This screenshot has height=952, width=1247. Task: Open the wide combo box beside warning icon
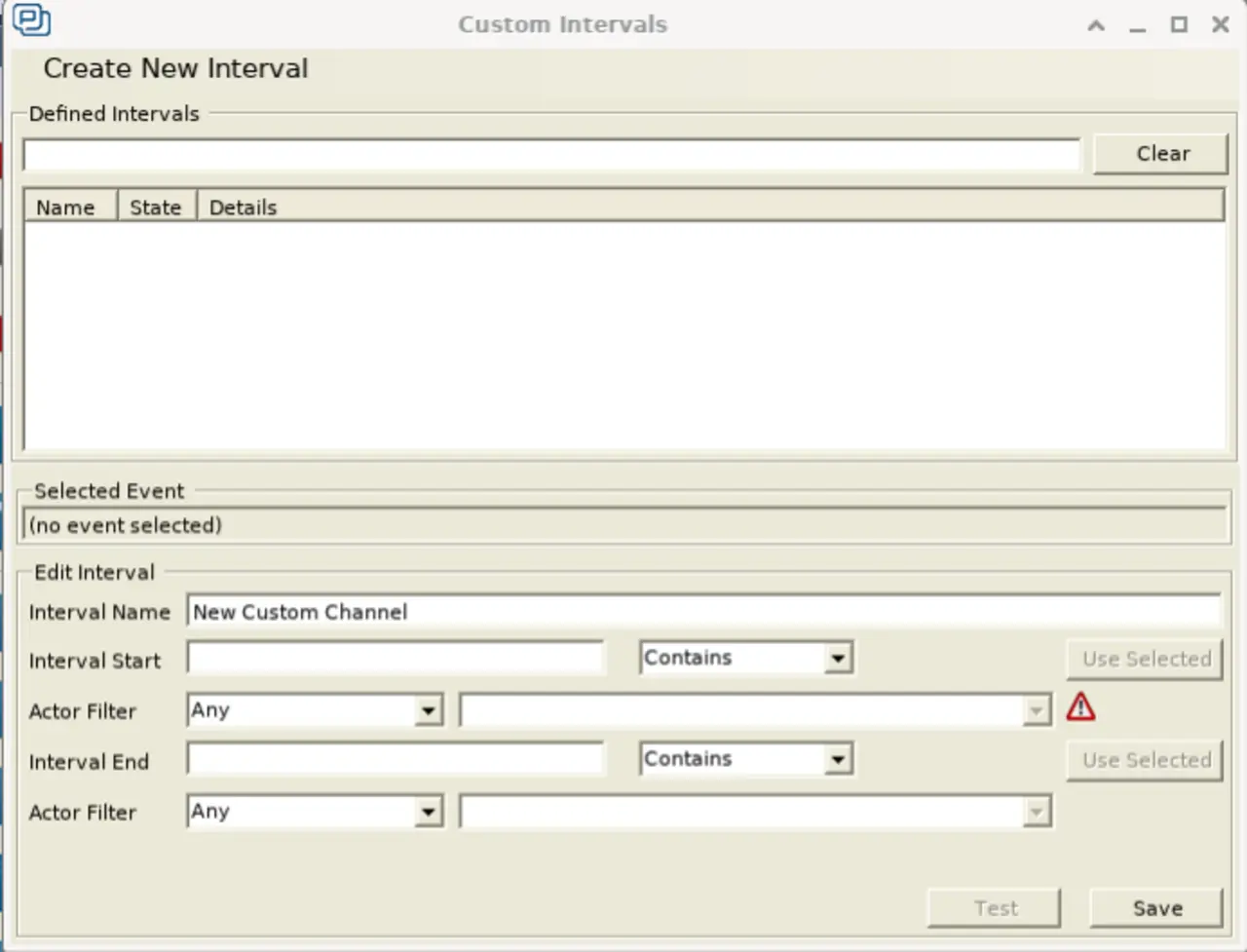1036,711
